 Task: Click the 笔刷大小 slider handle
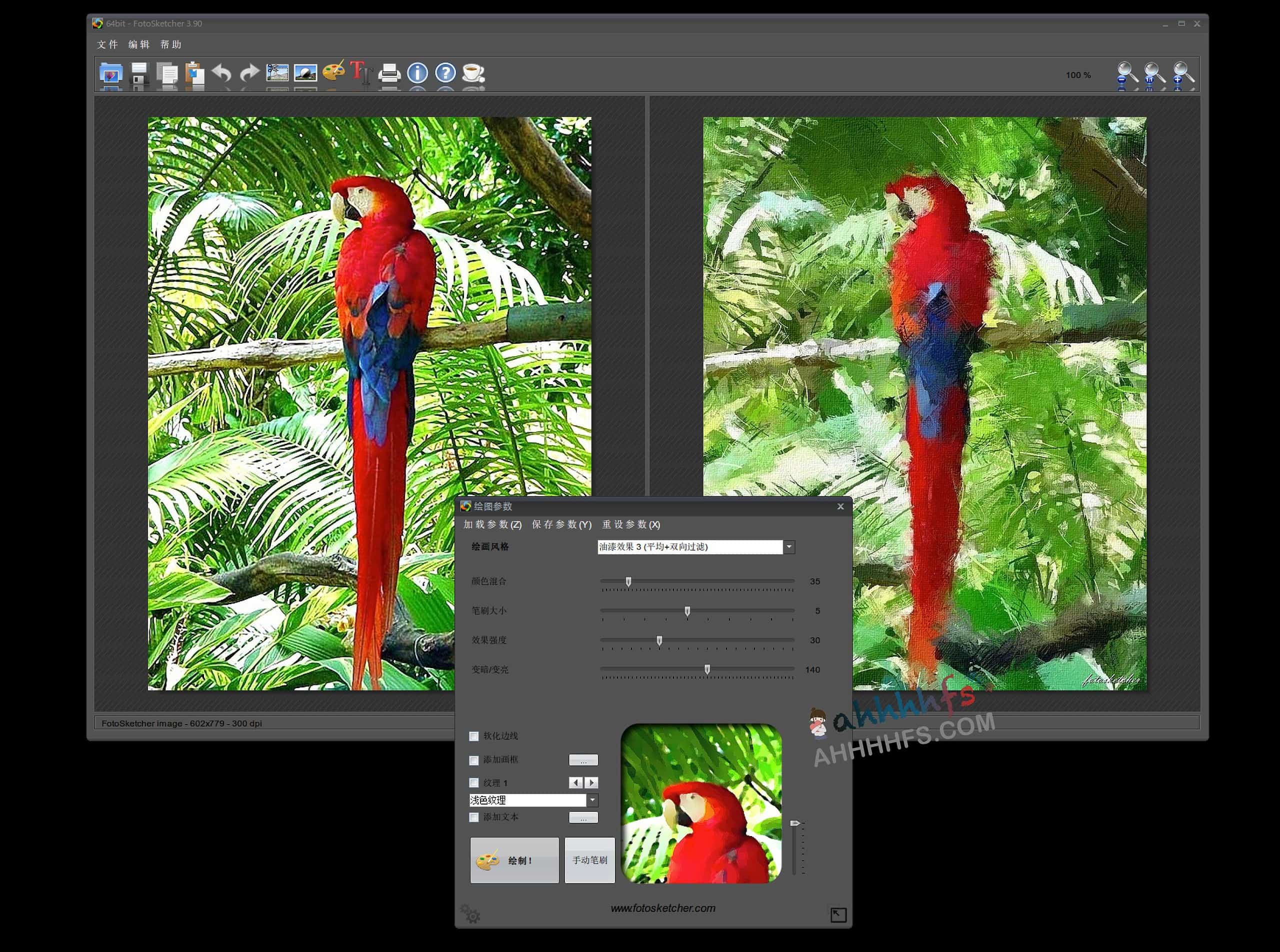coord(687,611)
